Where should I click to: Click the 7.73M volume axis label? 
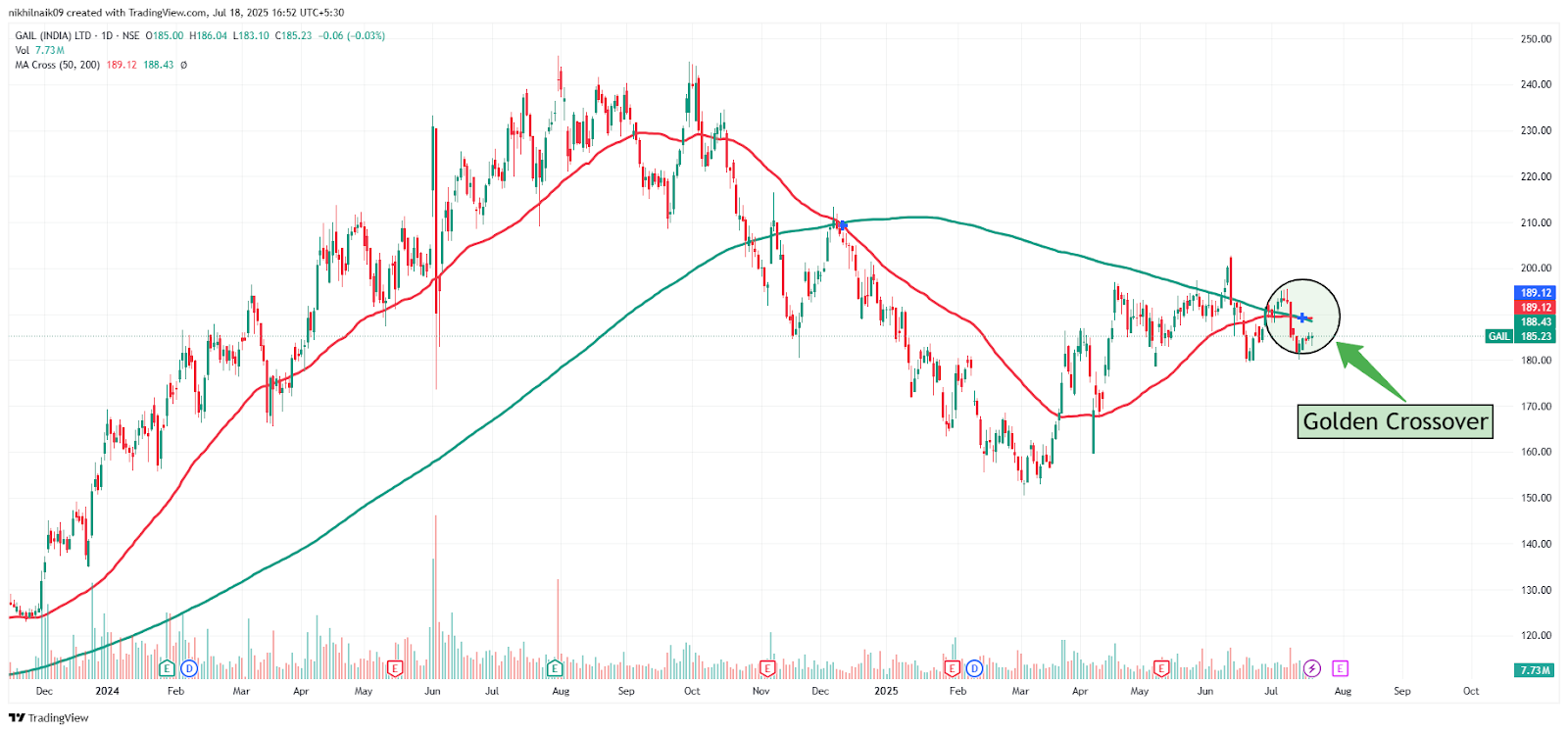point(1536,670)
